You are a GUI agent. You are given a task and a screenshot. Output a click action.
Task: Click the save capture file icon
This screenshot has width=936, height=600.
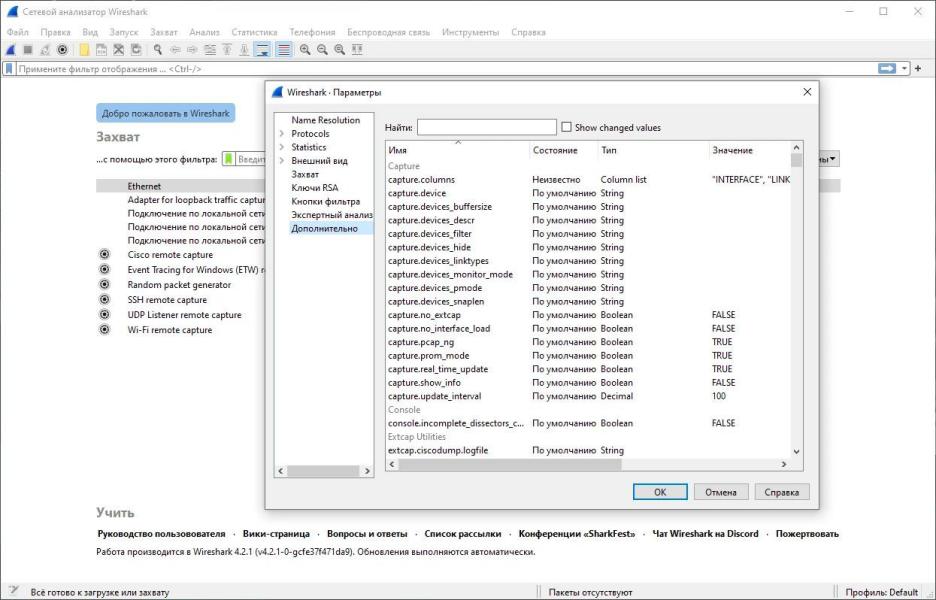(101, 50)
